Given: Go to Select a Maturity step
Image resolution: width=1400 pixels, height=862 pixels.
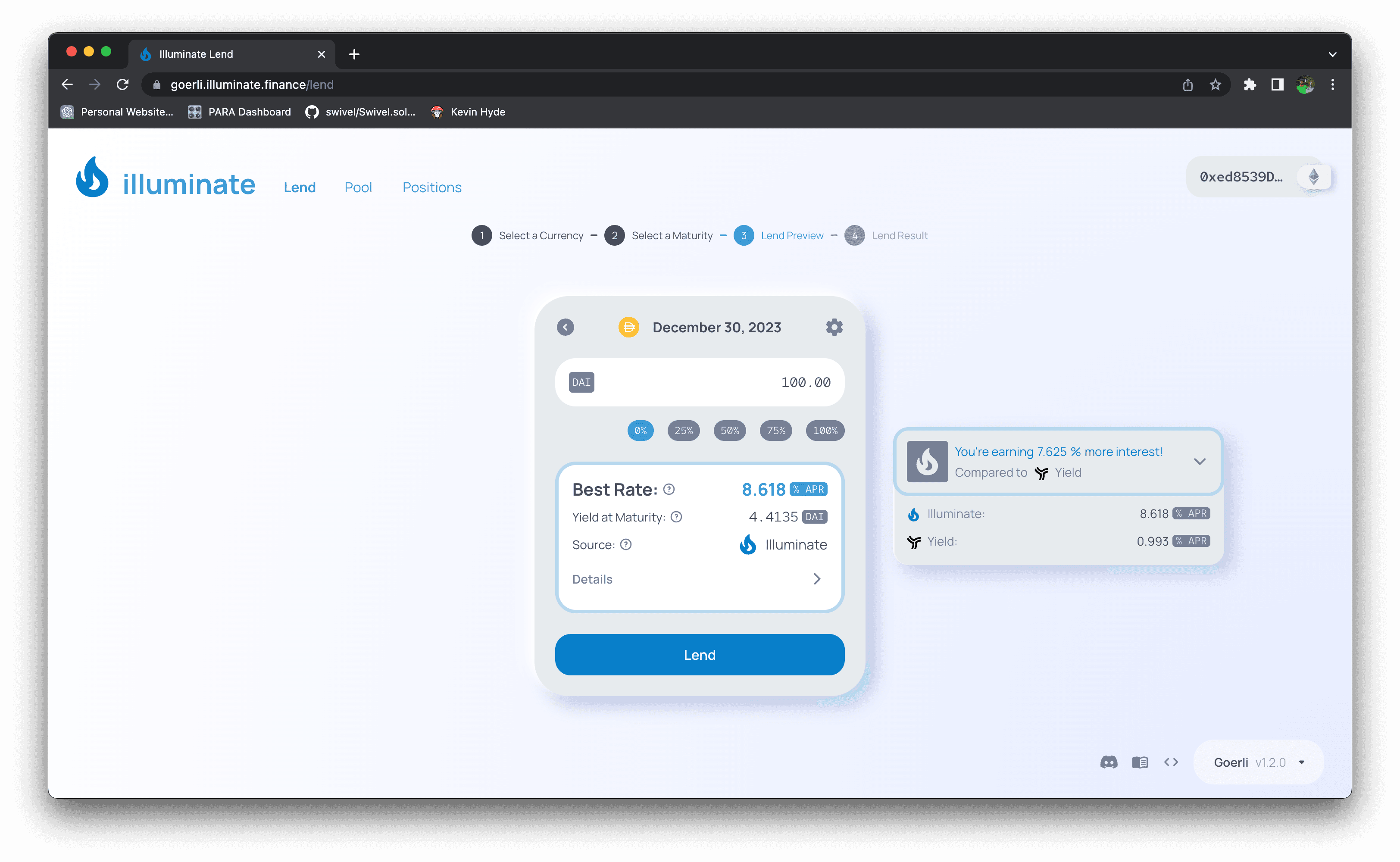Looking at the screenshot, I should click(x=659, y=235).
